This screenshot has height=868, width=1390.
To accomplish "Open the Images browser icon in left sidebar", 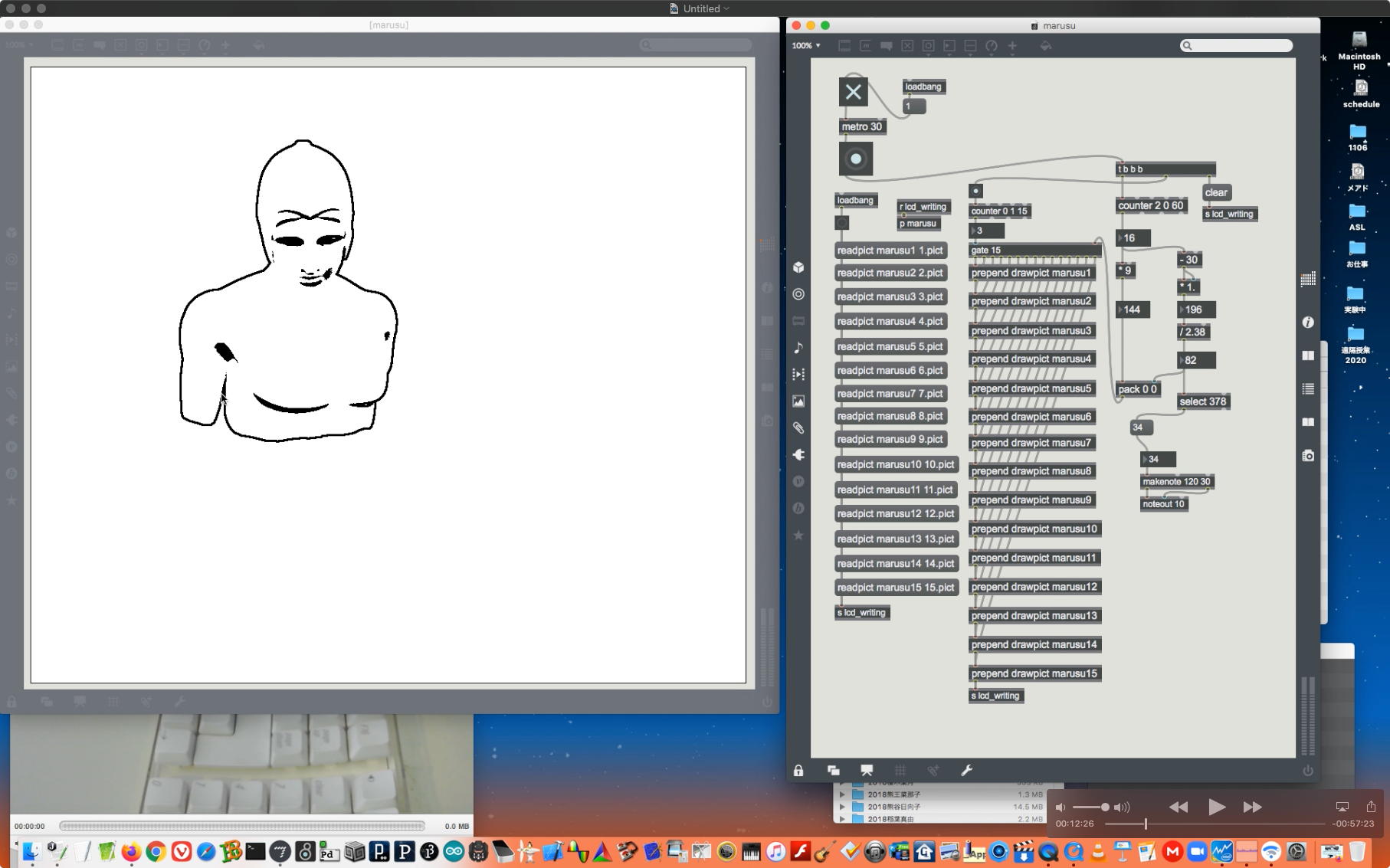I will 798,401.
